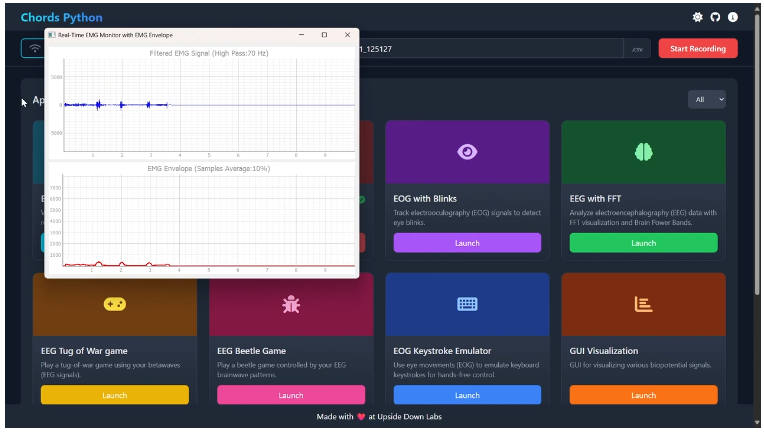Launch EEG with FFT app
Image resolution: width=764 pixels, height=437 pixels.
pos(644,243)
